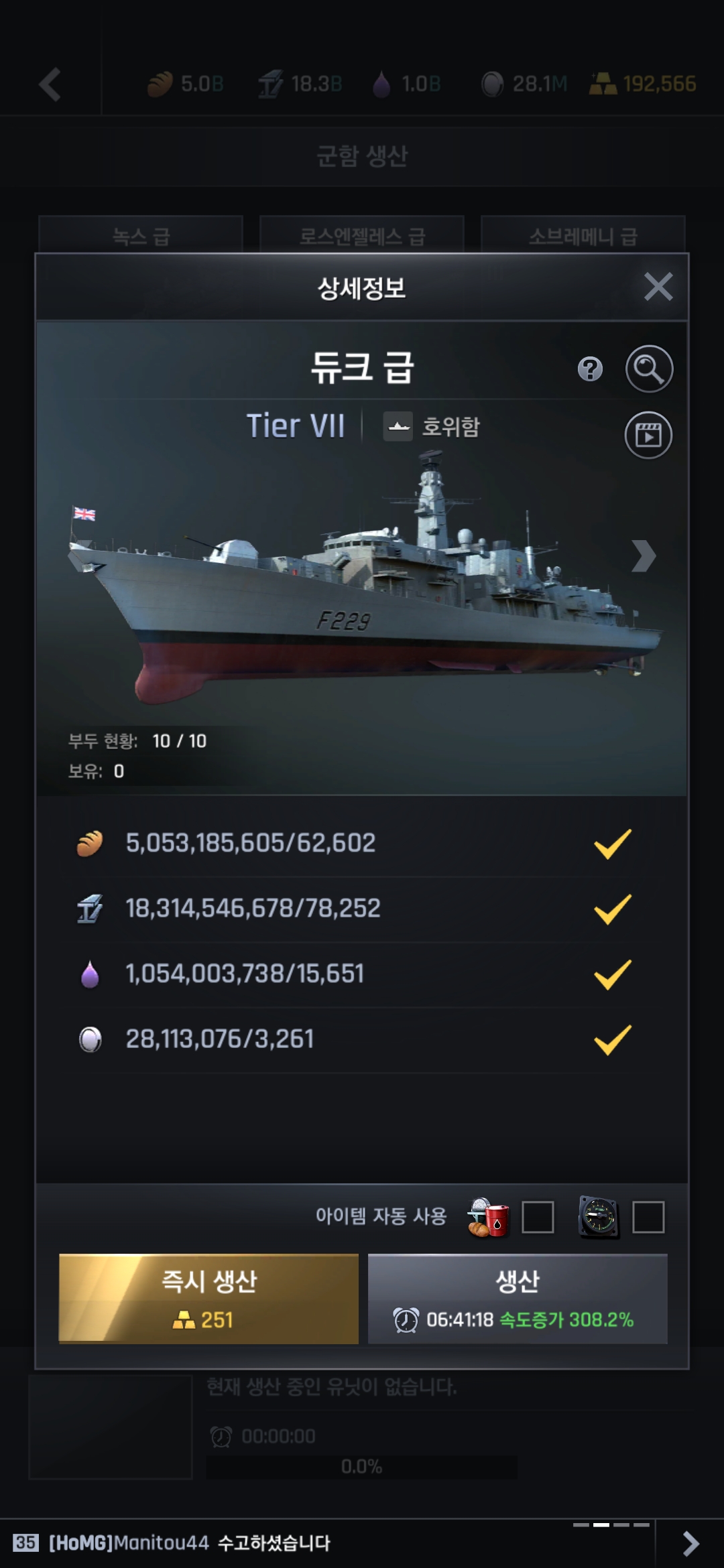Select the 소브레메니 급 tab
Screen dimensions: 724x1568
point(583,235)
